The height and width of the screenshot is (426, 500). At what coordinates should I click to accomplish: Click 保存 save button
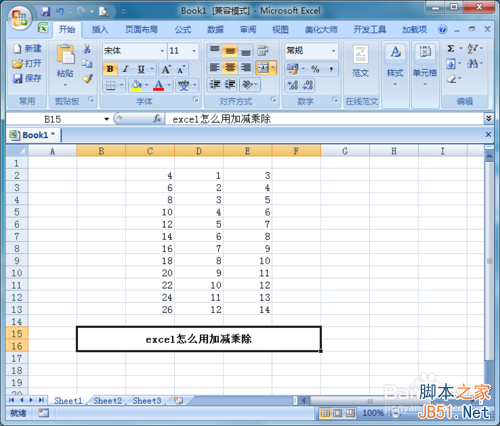[x=27, y=78]
